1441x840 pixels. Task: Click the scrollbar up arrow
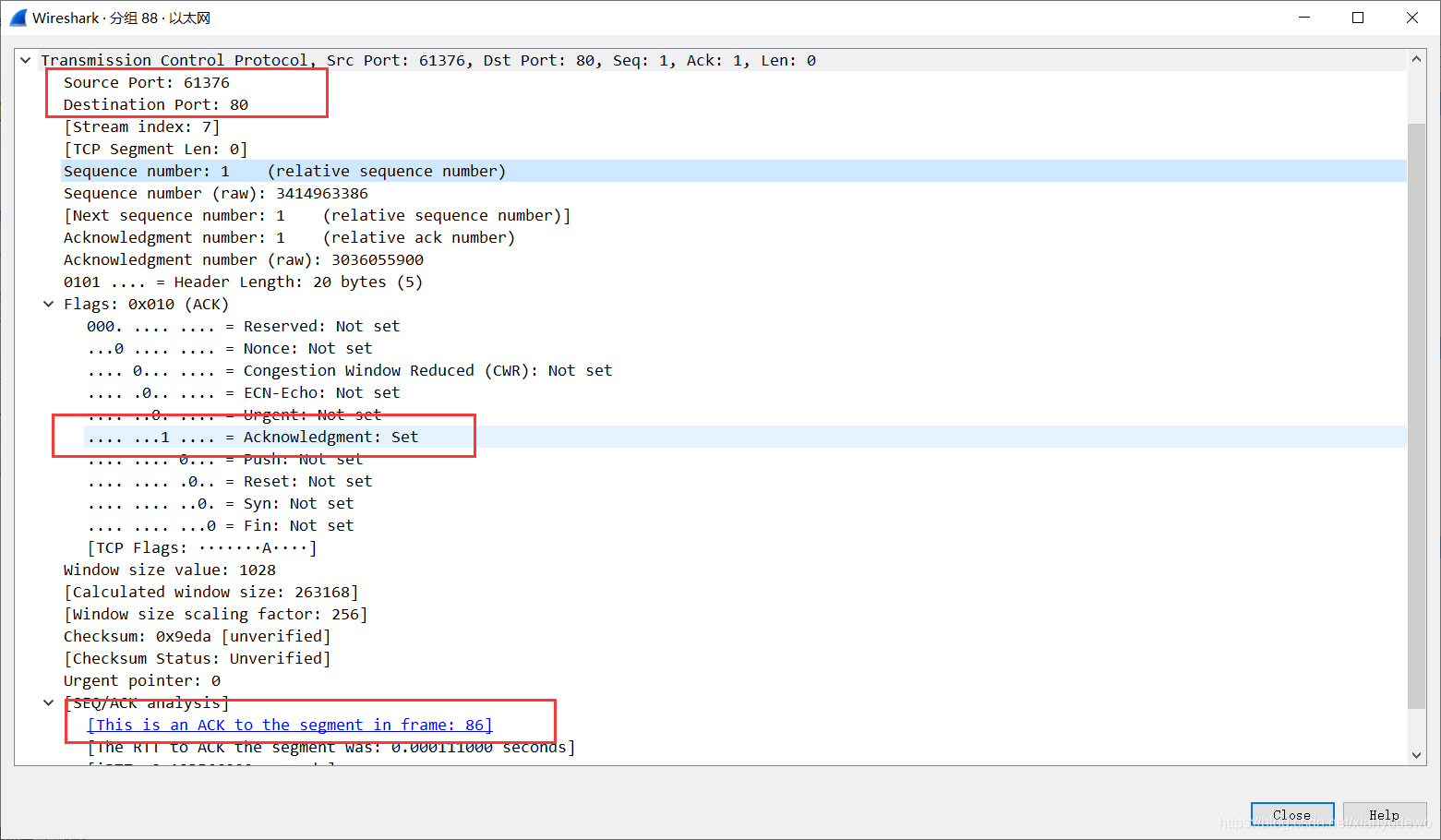[1417, 59]
